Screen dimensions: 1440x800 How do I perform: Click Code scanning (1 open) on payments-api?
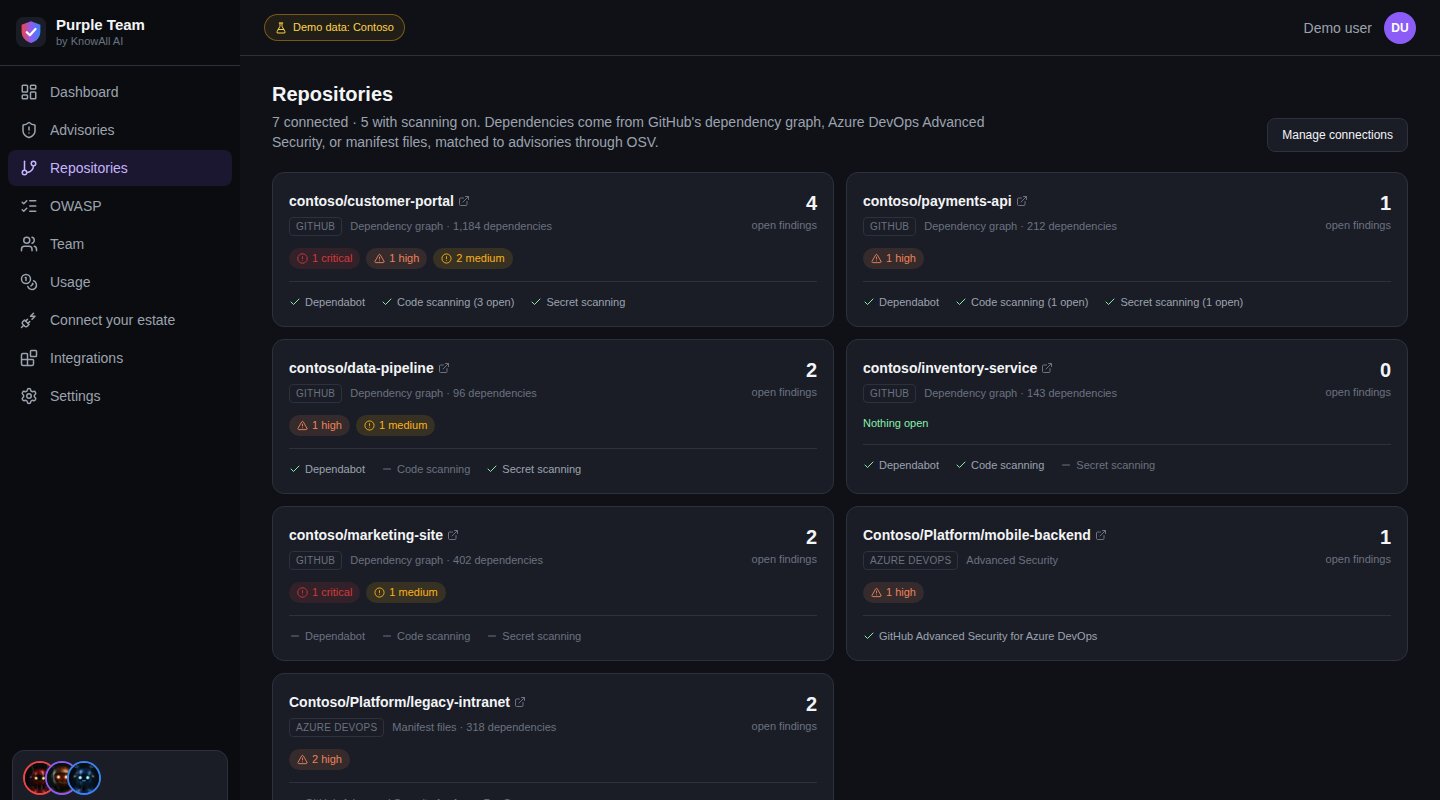pos(1022,302)
